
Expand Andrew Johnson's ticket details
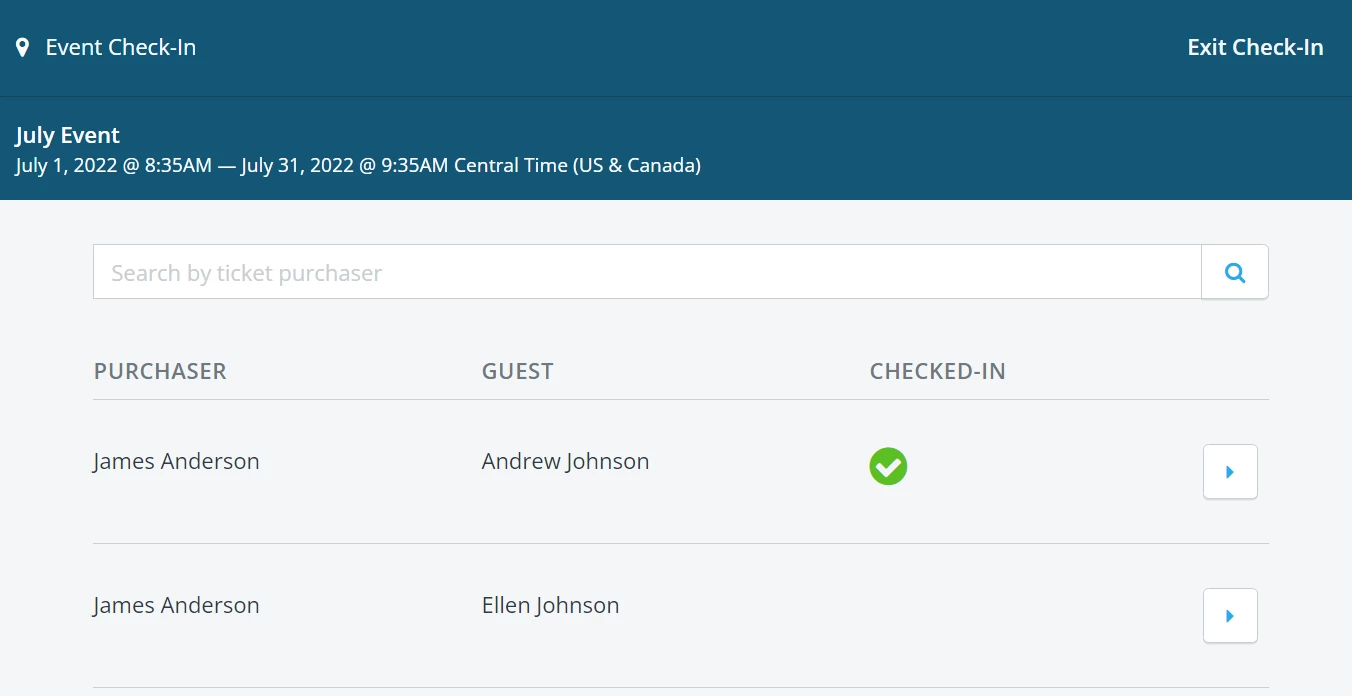pos(1230,471)
